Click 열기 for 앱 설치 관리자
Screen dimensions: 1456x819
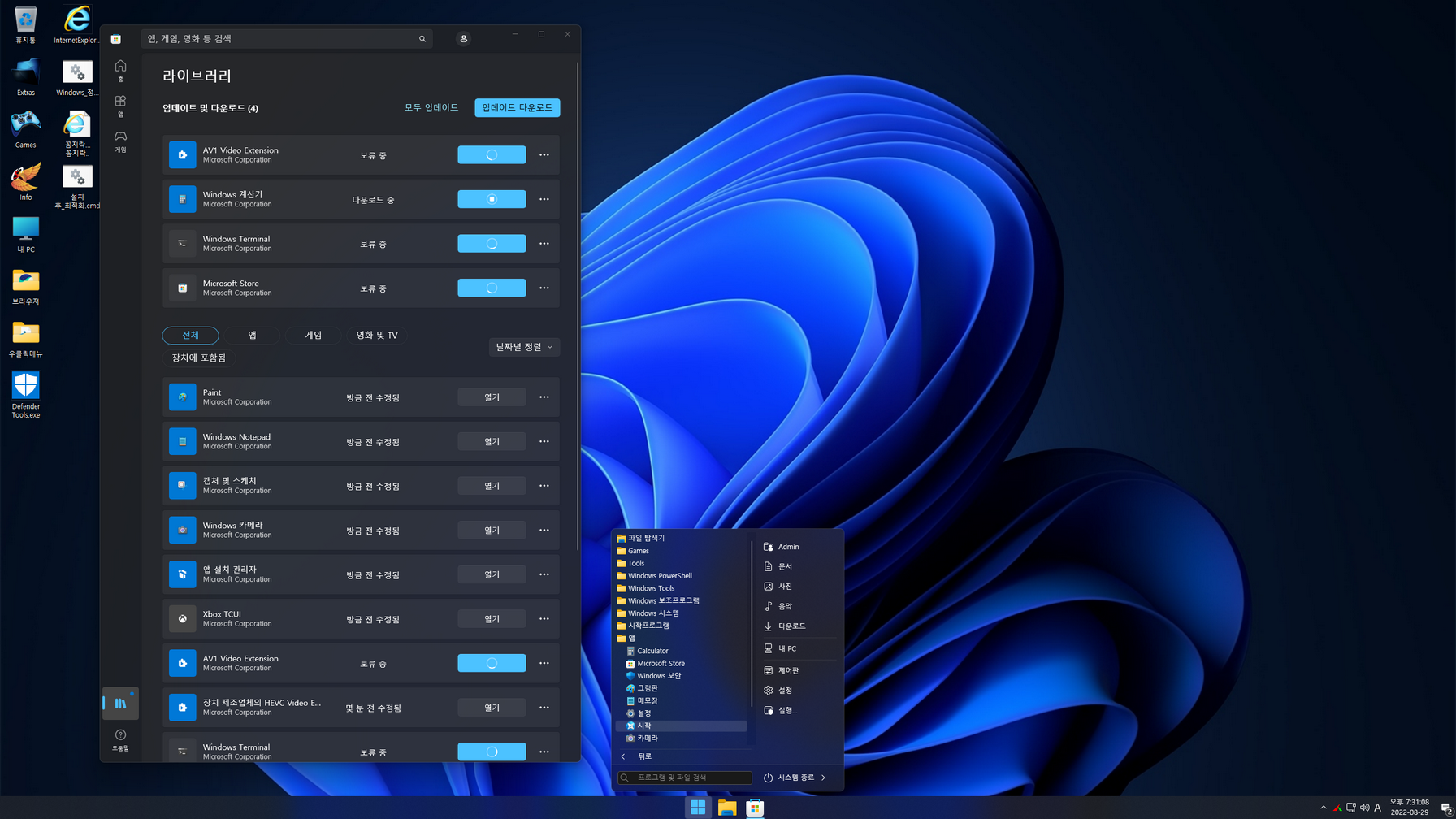click(492, 574)
